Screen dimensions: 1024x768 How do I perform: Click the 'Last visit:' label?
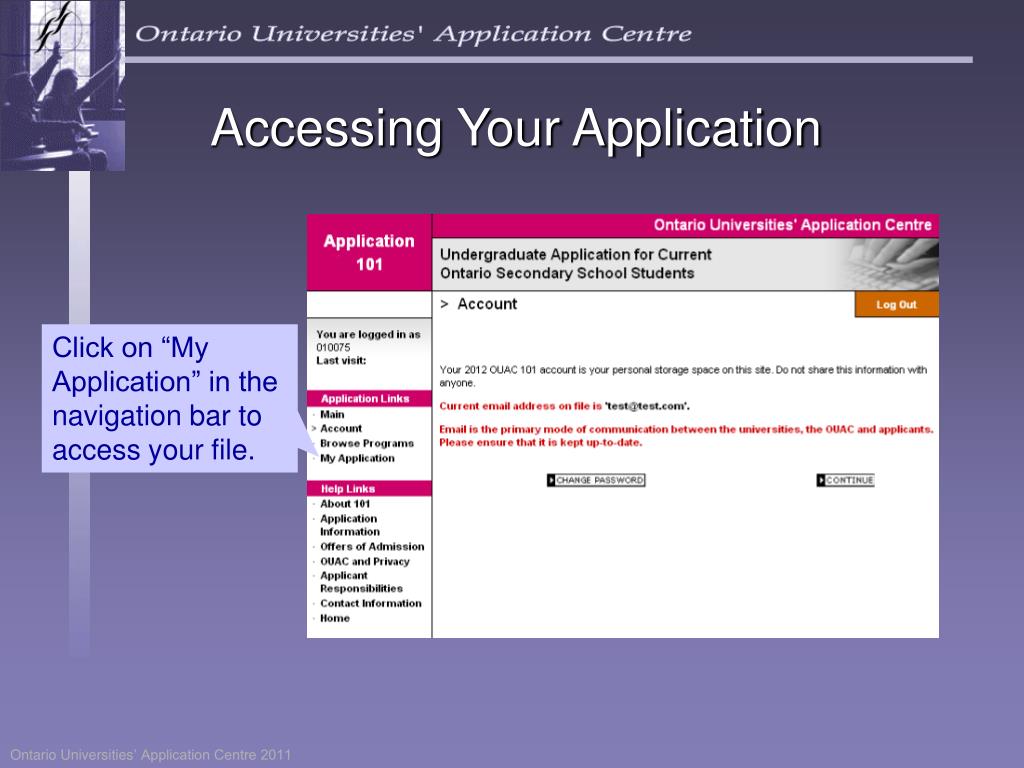point(341,360)
